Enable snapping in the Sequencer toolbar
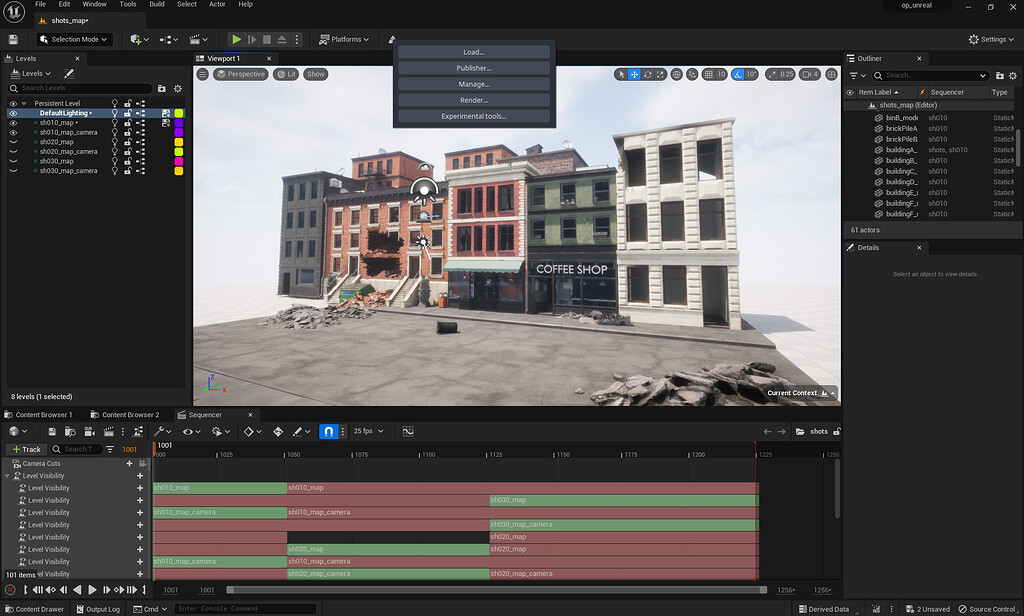 tap(330, 431)
